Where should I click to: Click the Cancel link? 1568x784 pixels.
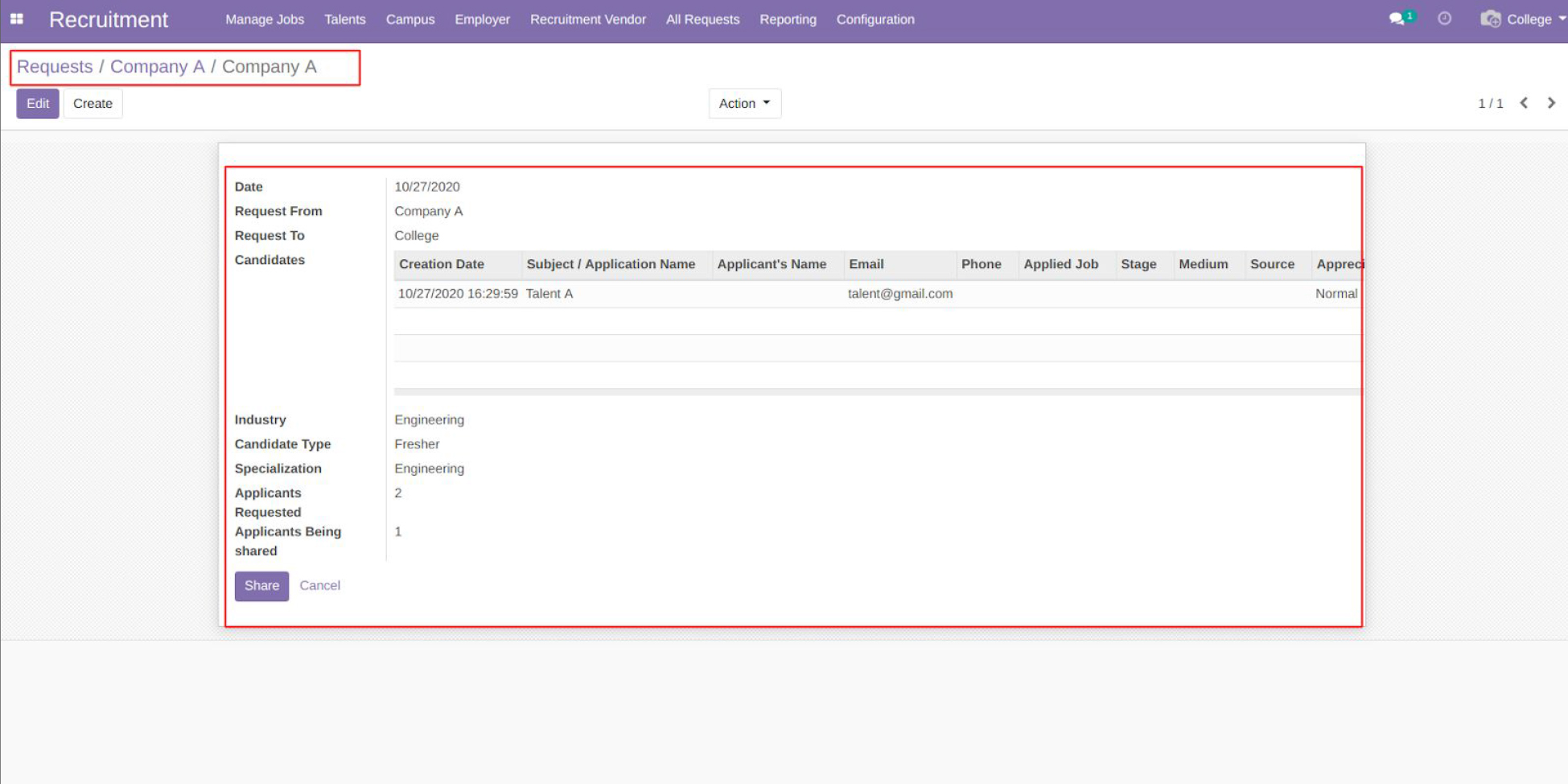coord(319,586)
